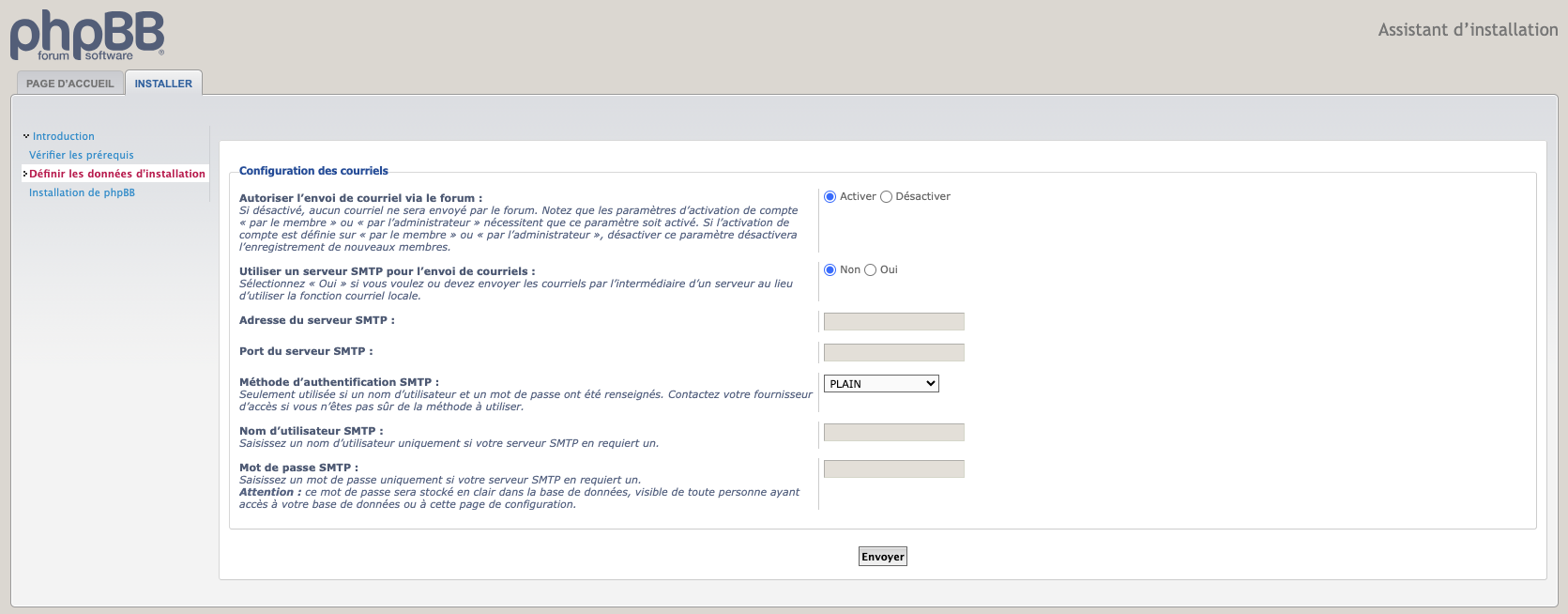
Task: Open the Introduction sidebar link
Action: click(63, 136)
